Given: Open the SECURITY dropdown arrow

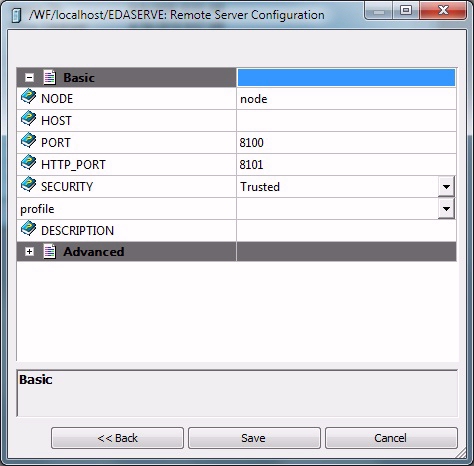Looking at the screenshot, I should pyautogui.click(x=446, y=186).
